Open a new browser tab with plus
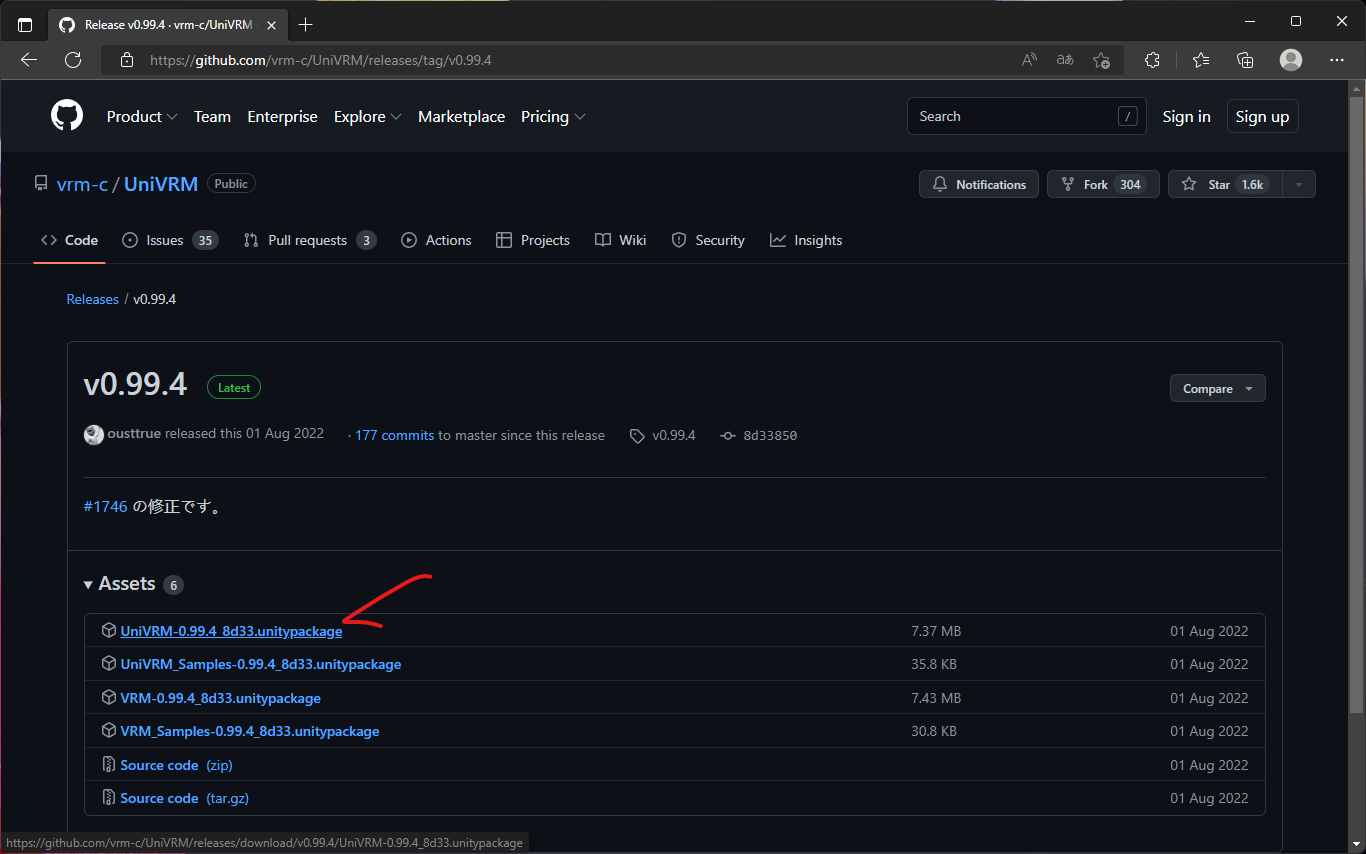The image size is (1366, 854). click(x=306, y=24)
